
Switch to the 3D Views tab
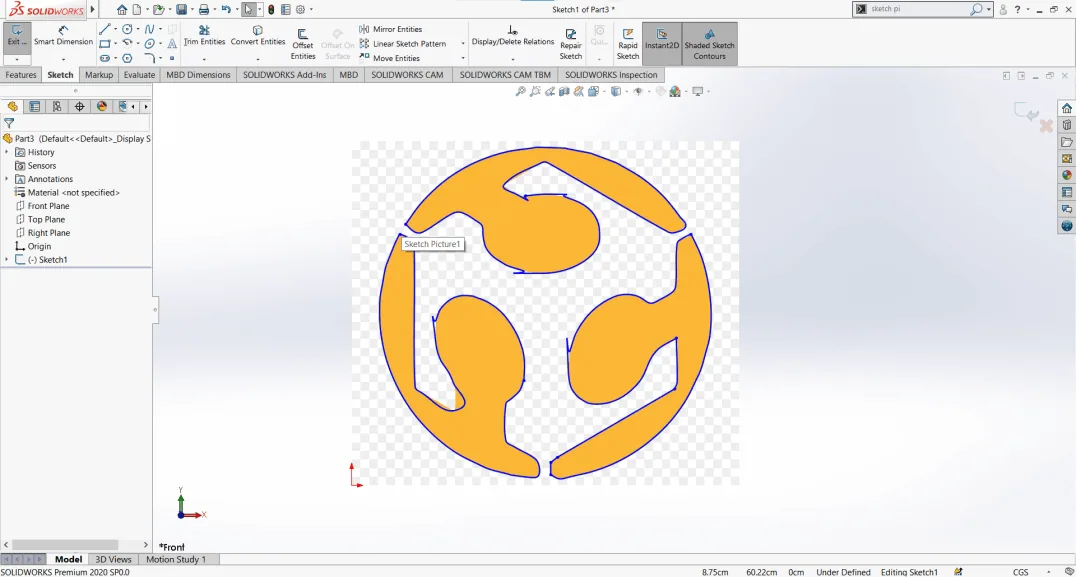[x=113, y=559]
